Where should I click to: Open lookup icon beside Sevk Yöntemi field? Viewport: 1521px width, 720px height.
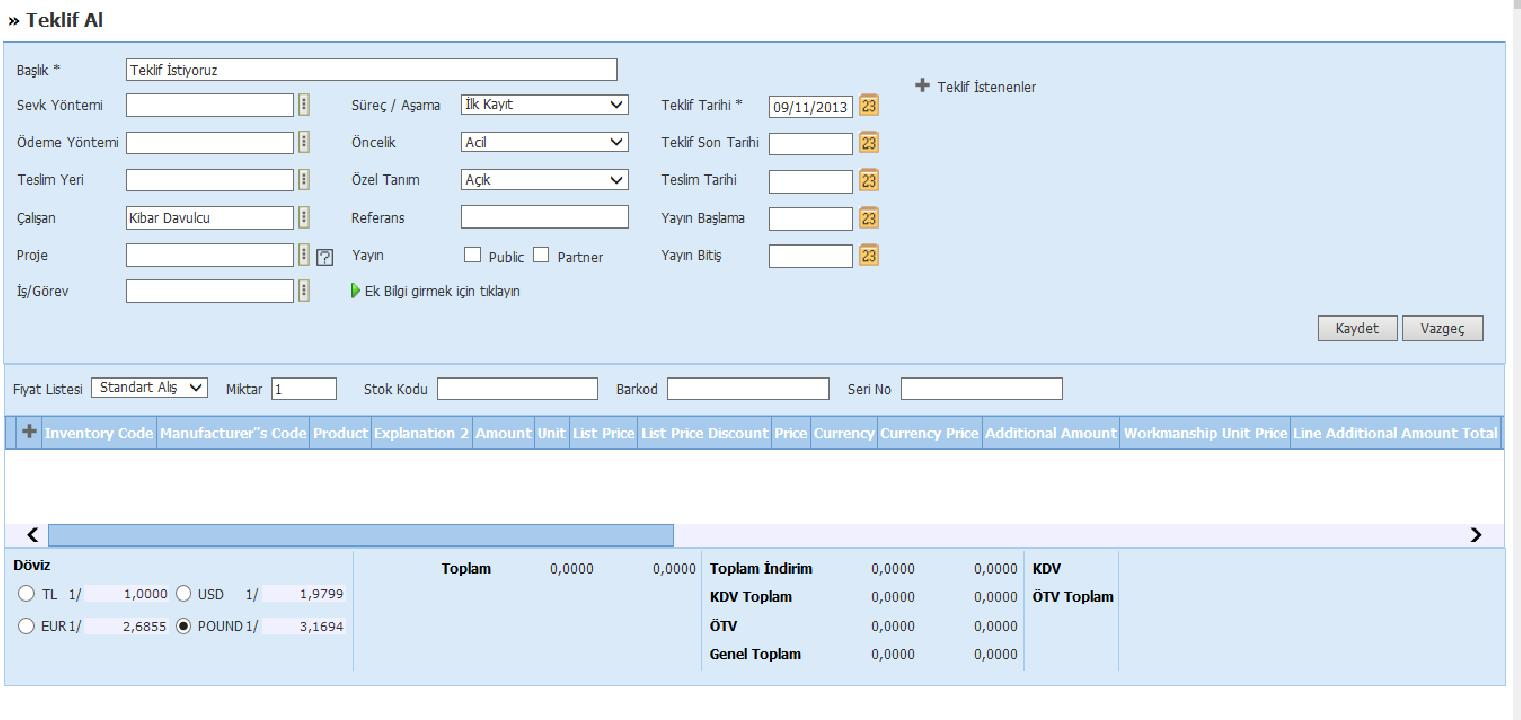[304, 105]
